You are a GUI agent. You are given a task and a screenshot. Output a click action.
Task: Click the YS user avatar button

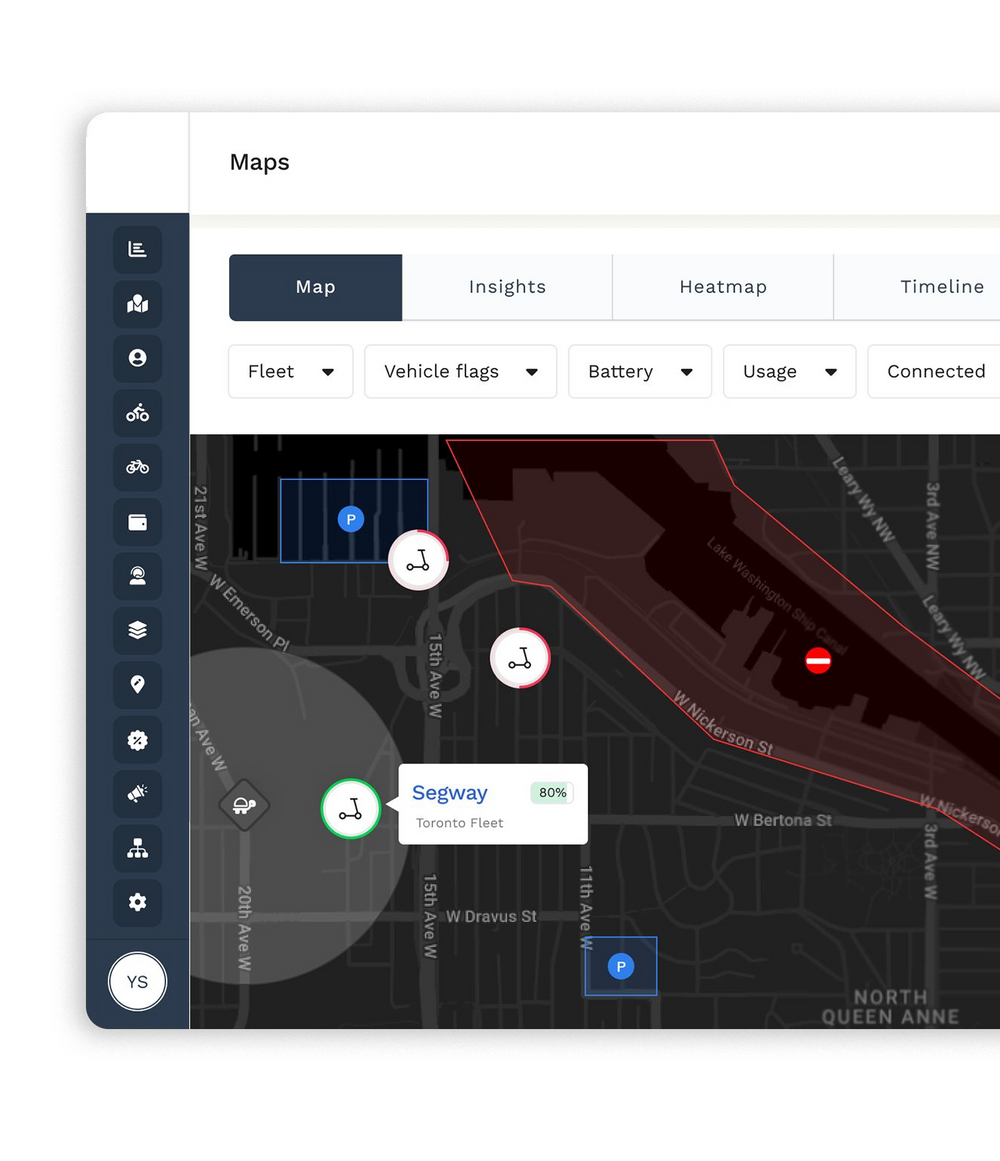pos(138,982)
